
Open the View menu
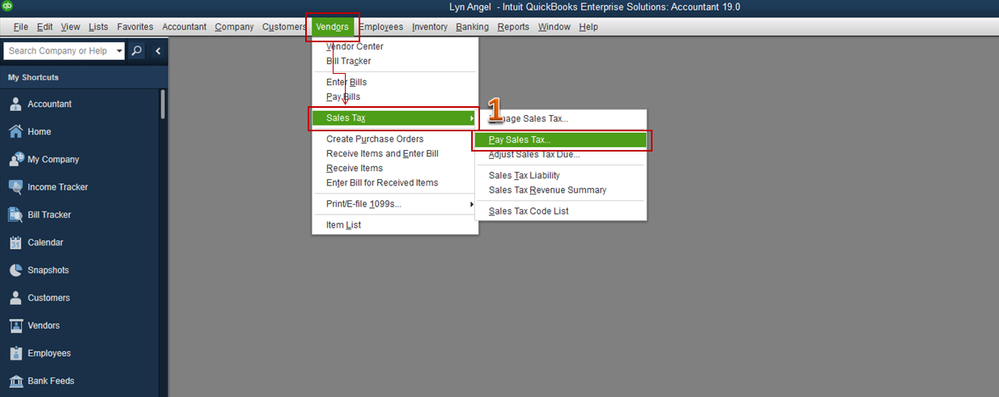pyautogui.click(x=70, y=27)
